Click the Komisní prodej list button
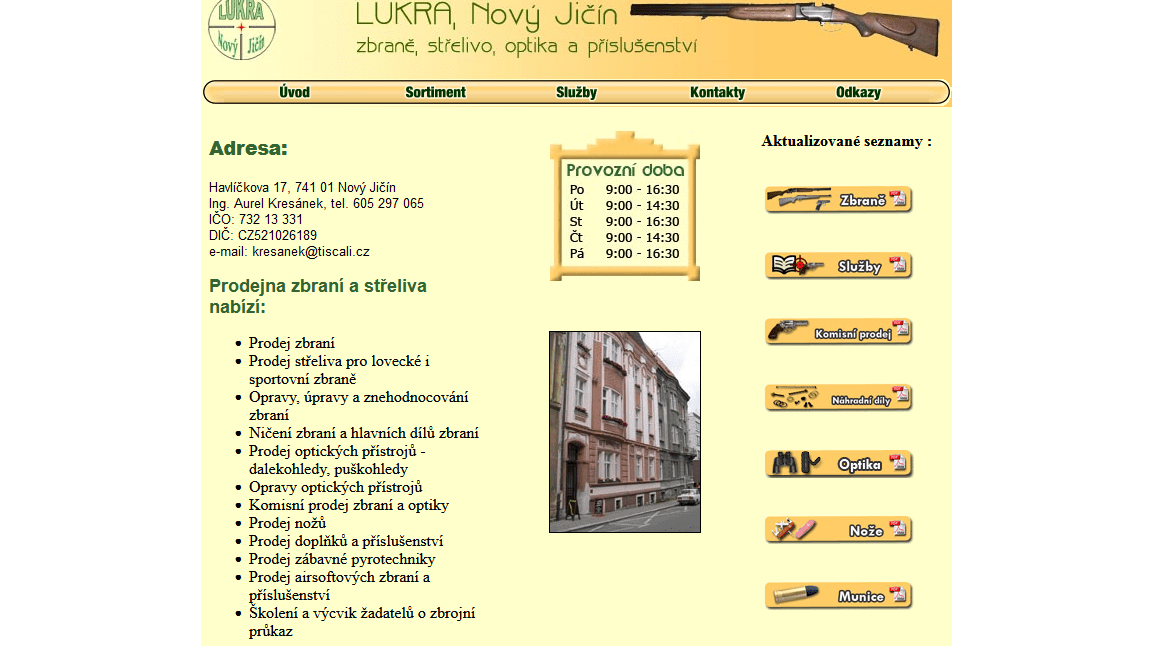This screenshot has width=1163, height=646. coord(838,332)
